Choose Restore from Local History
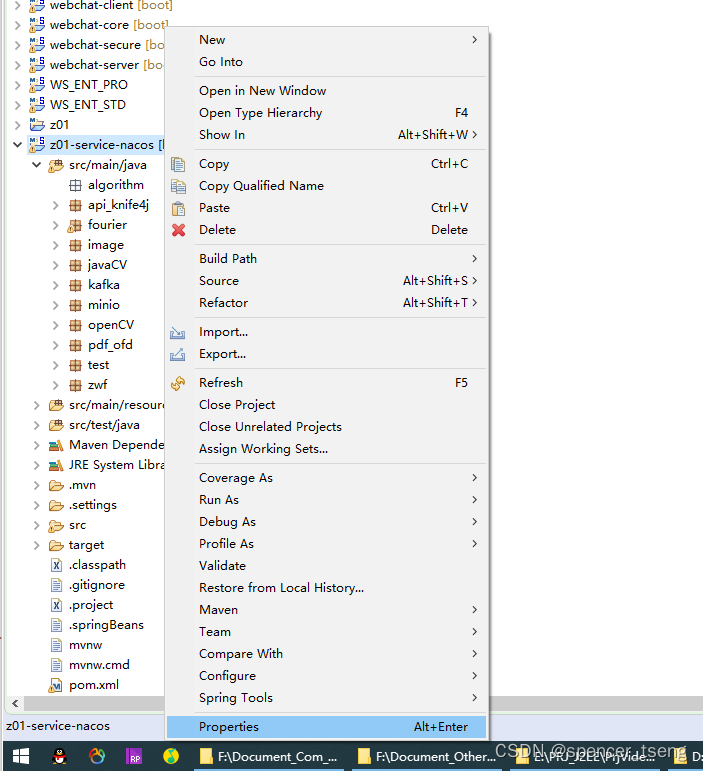 326,588
